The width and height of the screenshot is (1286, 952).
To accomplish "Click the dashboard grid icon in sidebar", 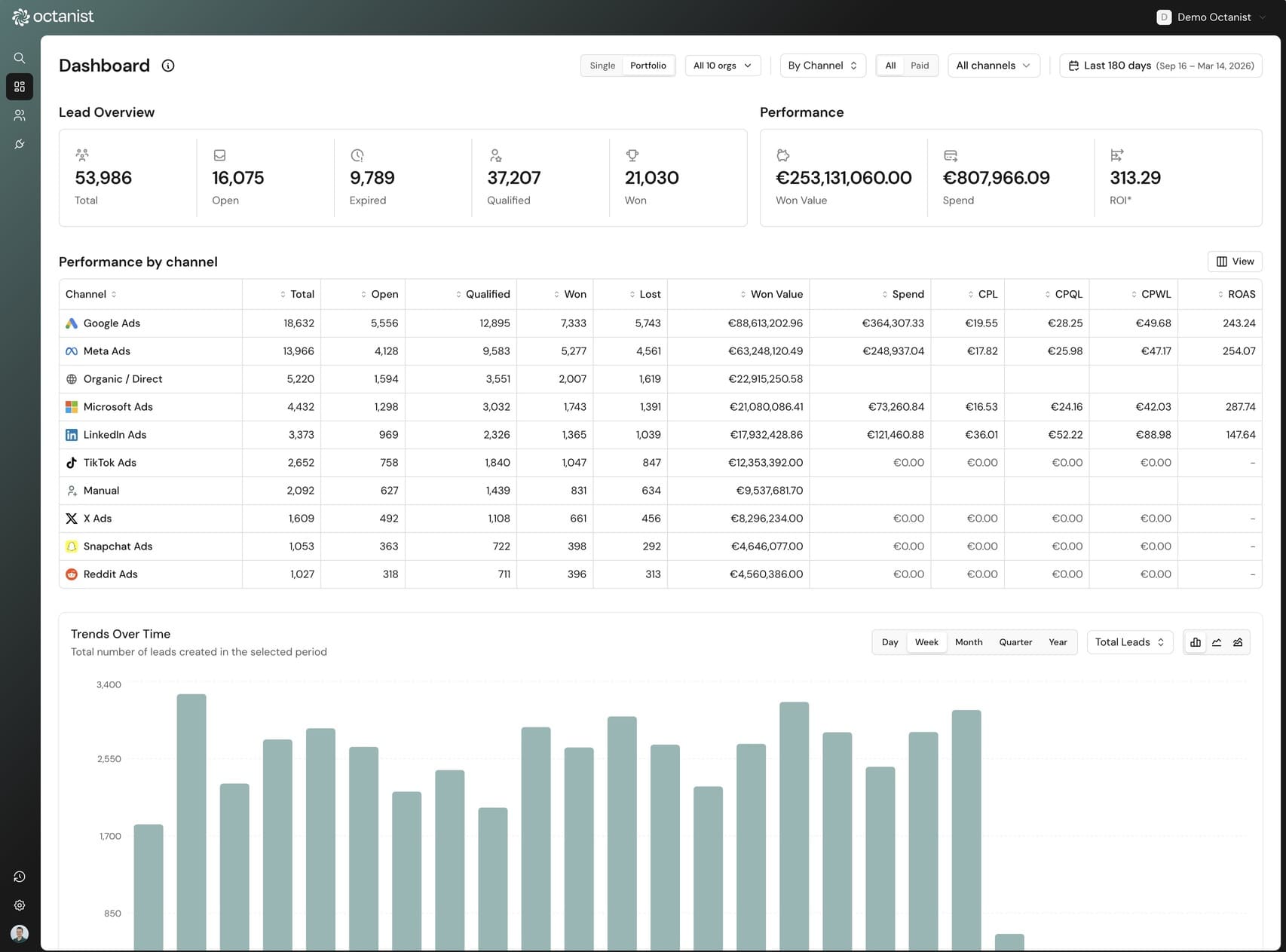I will coord(20,87).
